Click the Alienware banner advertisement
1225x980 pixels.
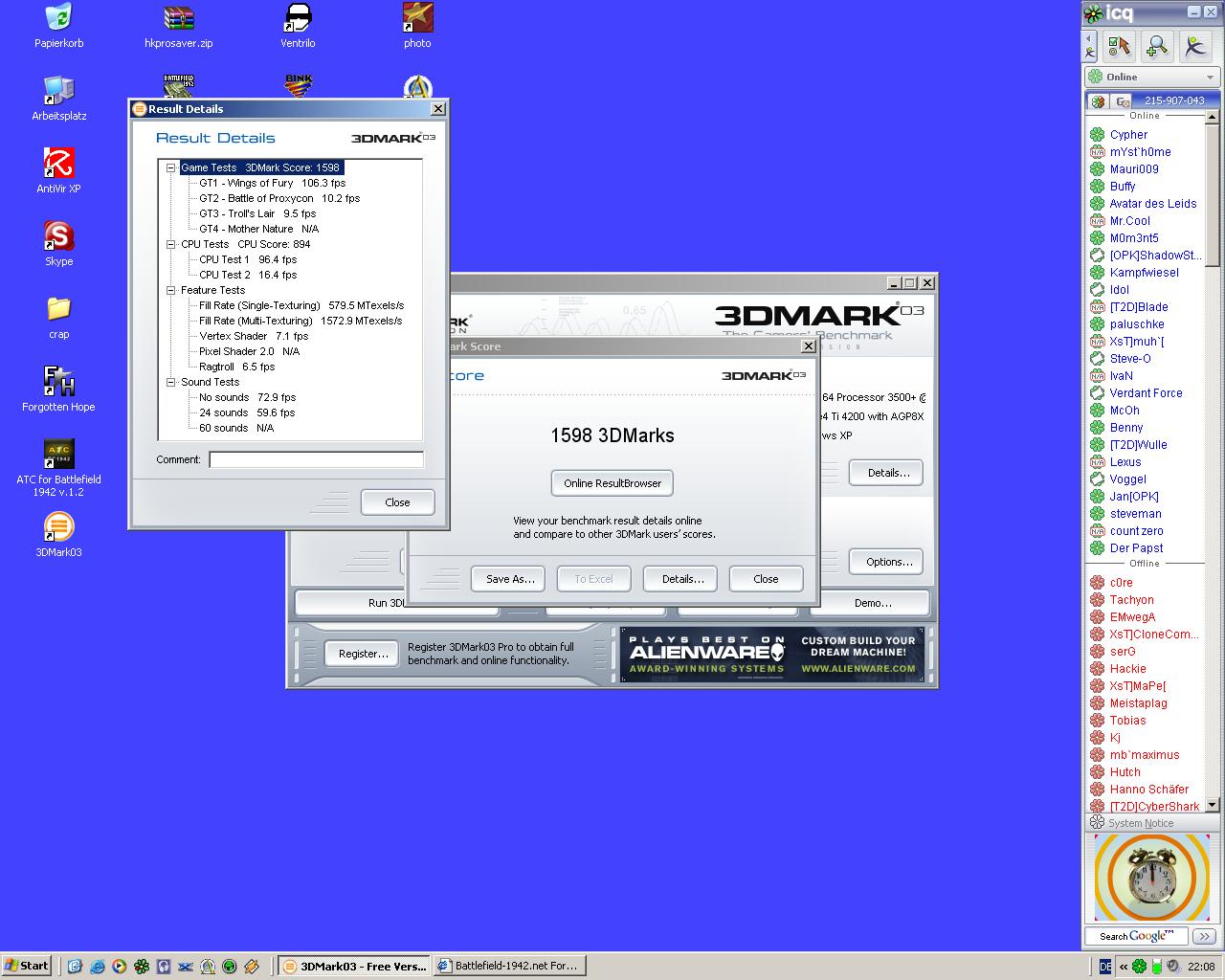(772, 655)
